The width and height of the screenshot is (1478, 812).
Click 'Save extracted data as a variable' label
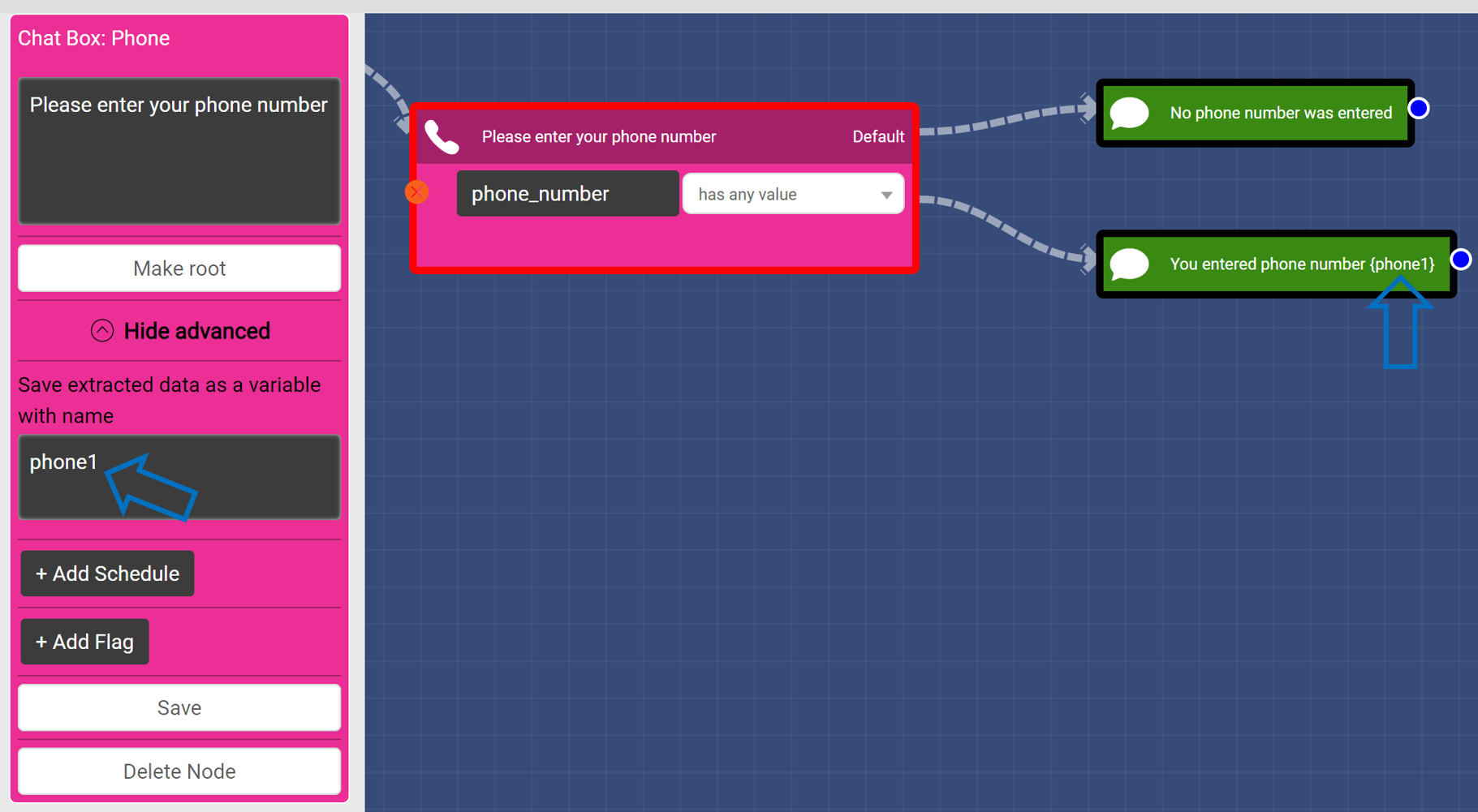pyautogui.click(x=169, y=400)
